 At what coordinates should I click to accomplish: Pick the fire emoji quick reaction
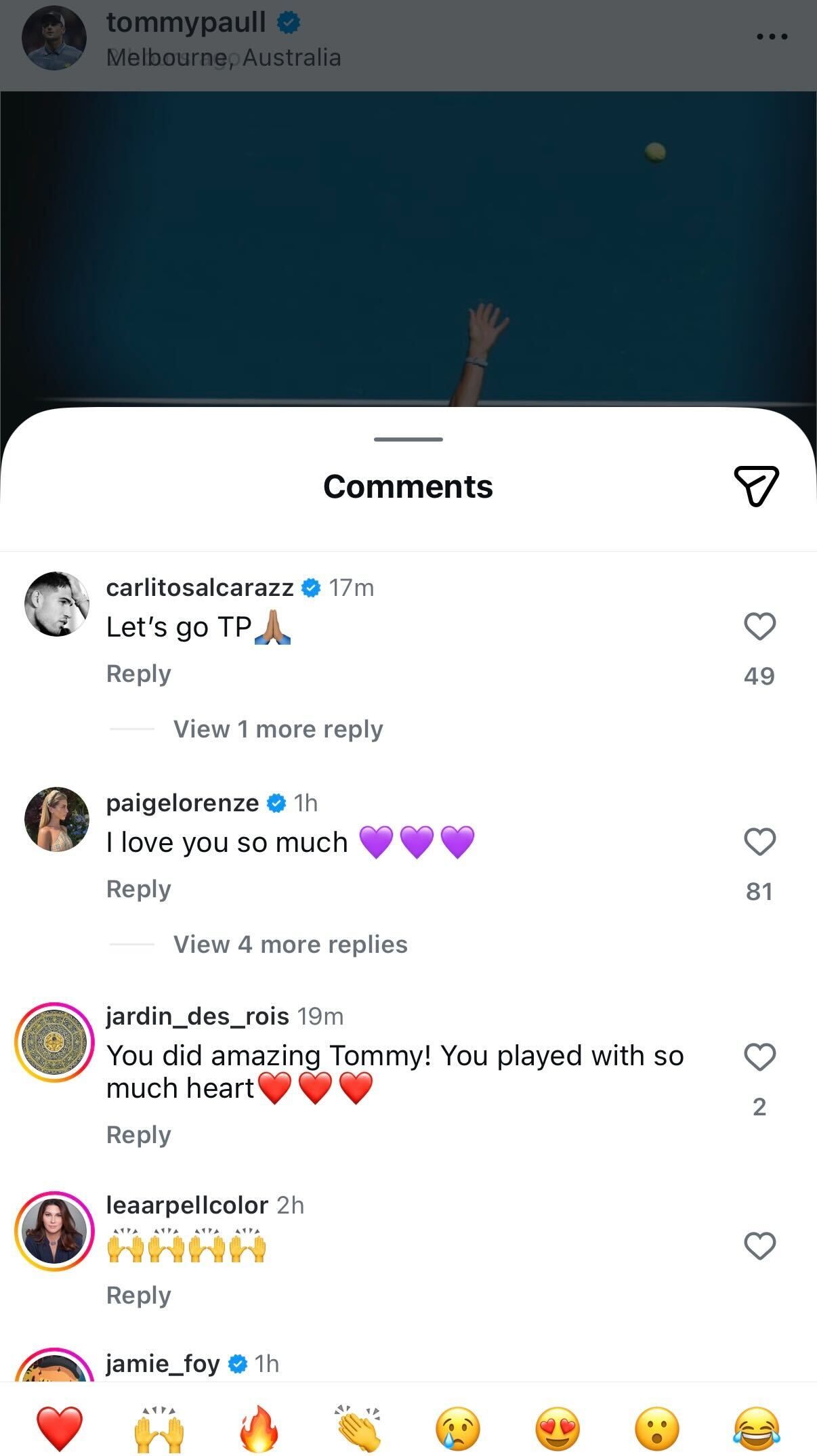tap(259, 1428)
